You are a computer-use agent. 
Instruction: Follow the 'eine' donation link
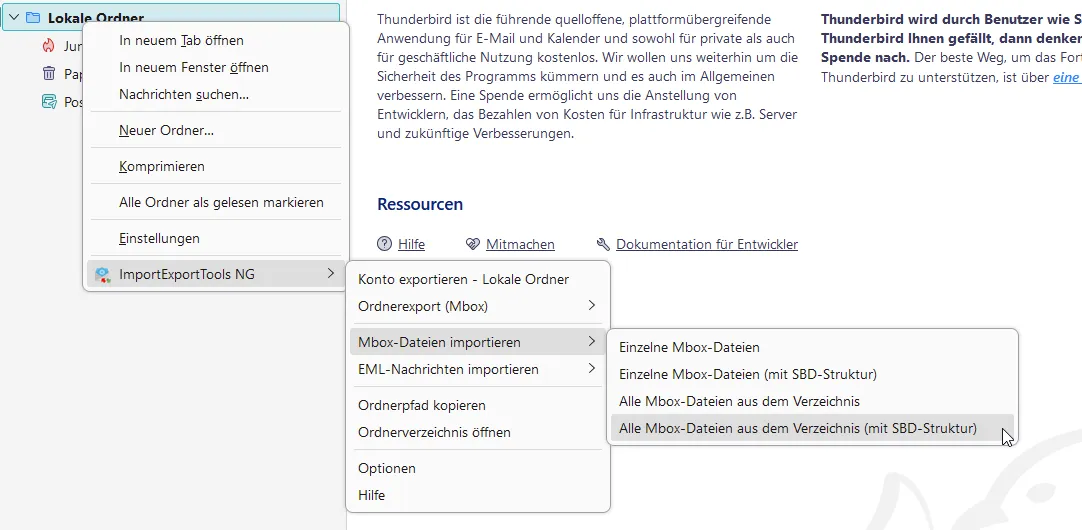pyautogui.click(x=1067, y=78)
